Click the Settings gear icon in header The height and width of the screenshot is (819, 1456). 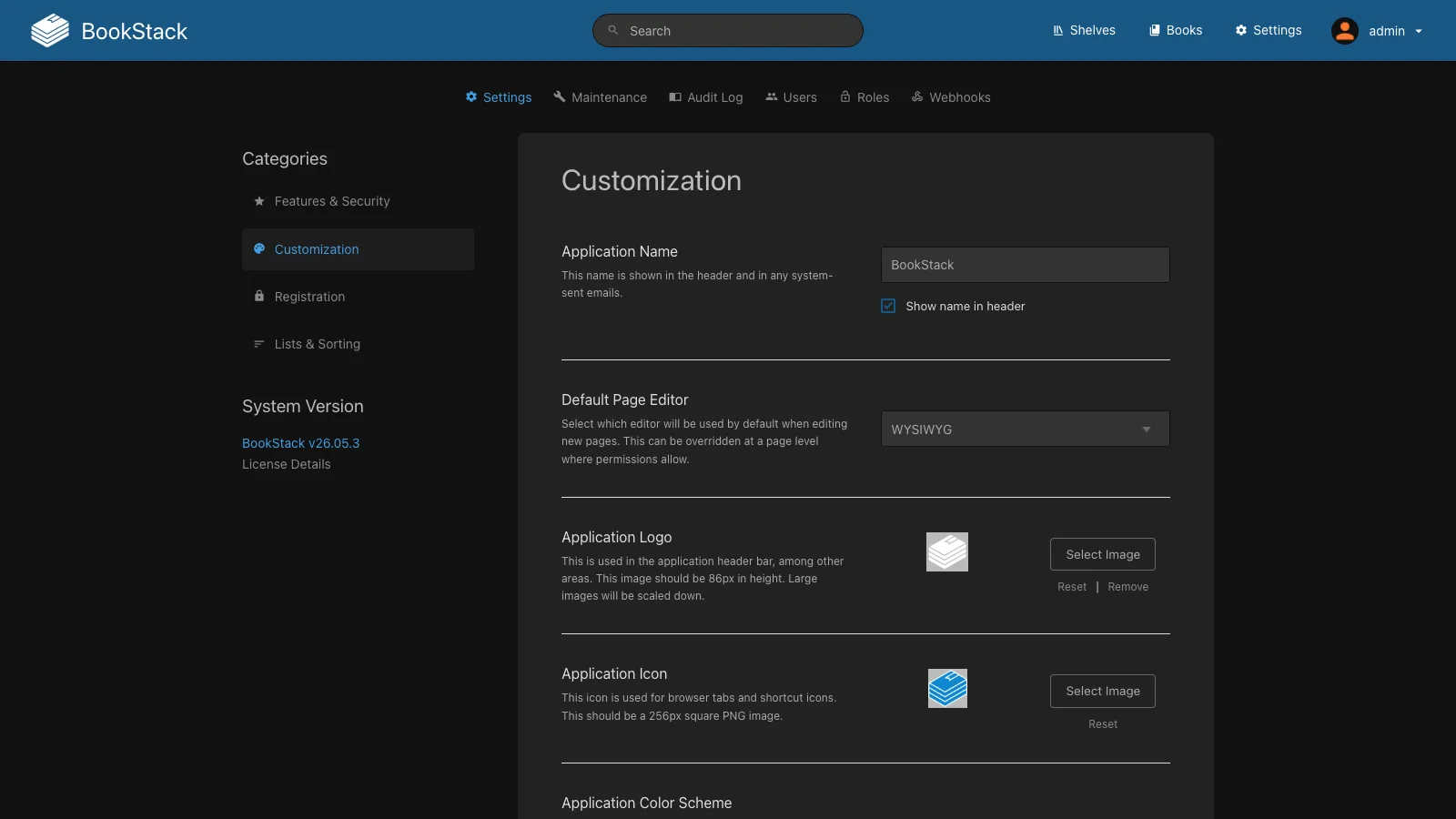(x=1241, y=31)
